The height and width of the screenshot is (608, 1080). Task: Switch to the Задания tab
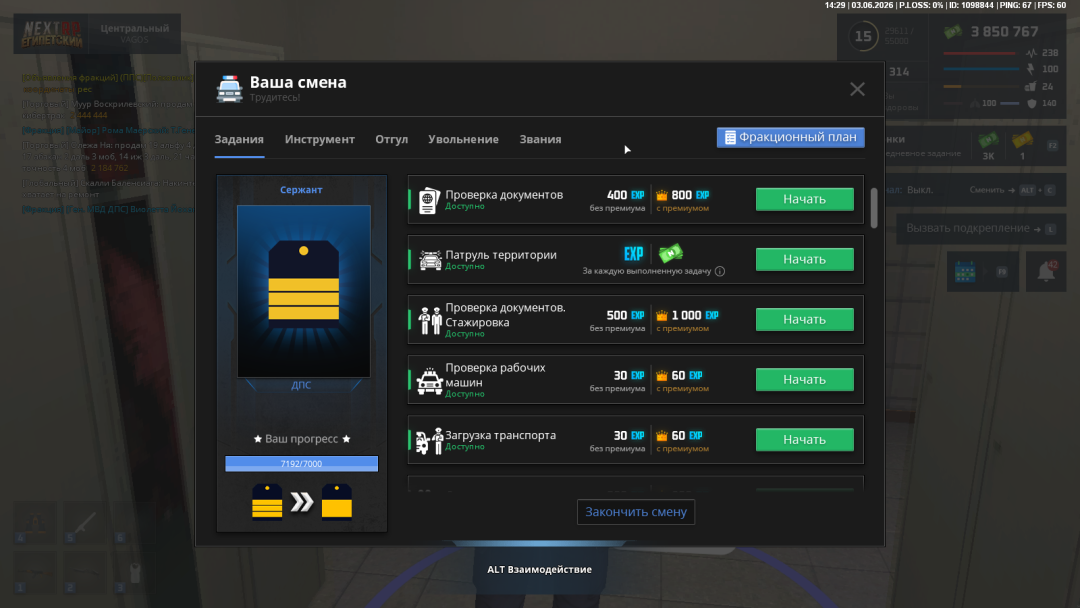click(239, 139)
